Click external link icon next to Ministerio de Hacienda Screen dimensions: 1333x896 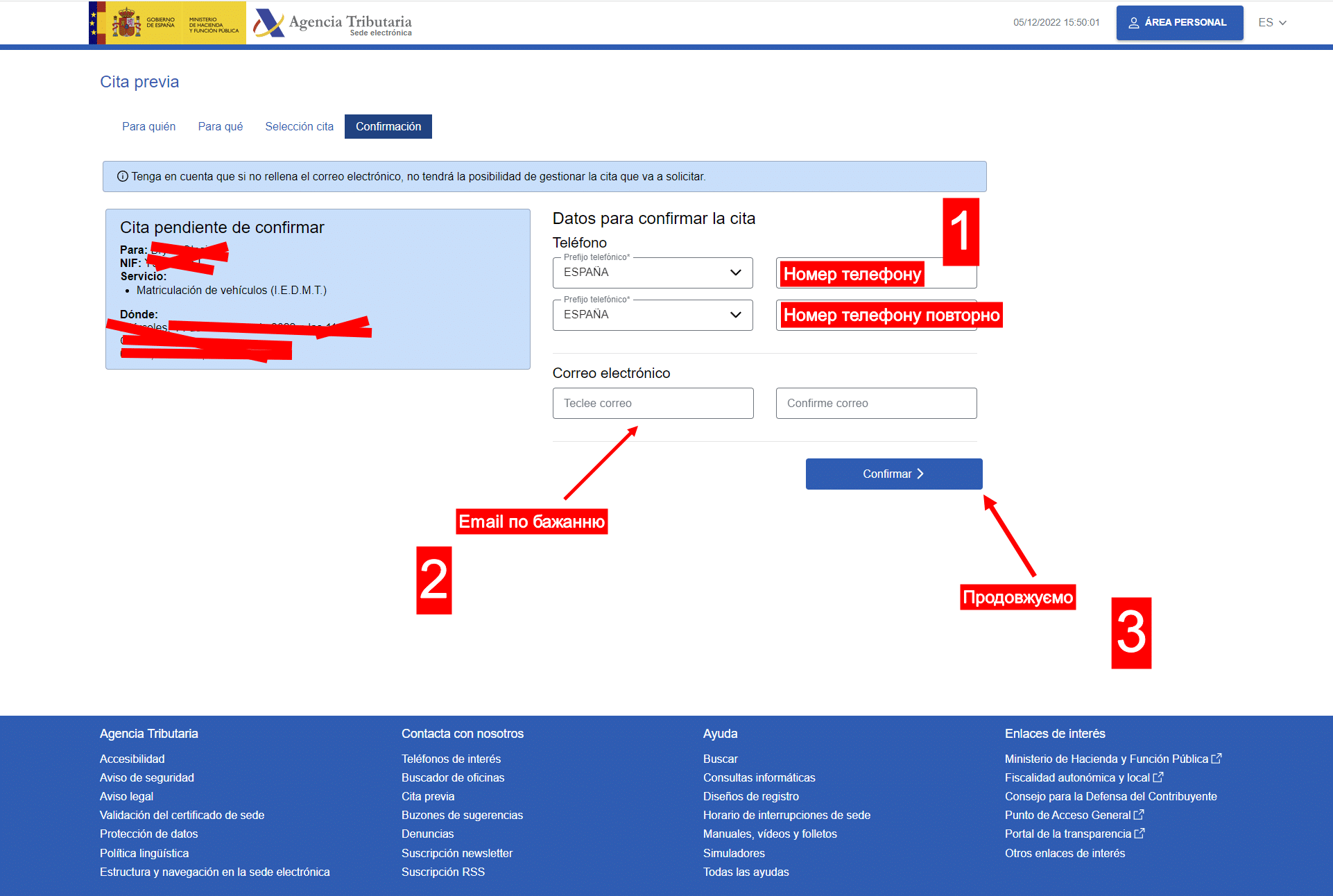(1216, 759)
